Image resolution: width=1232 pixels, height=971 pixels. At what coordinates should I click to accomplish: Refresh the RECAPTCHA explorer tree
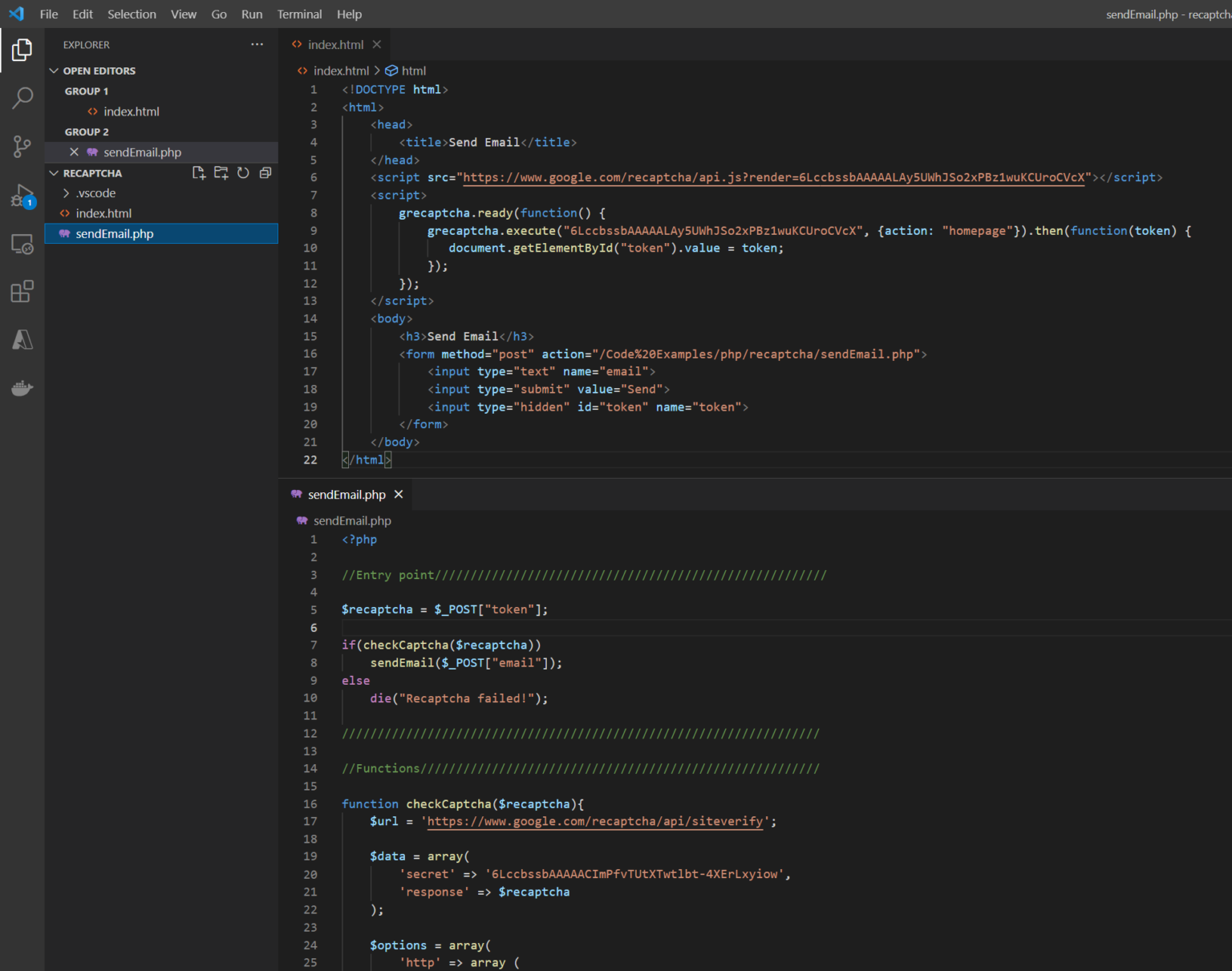click(x=243, y=173)
